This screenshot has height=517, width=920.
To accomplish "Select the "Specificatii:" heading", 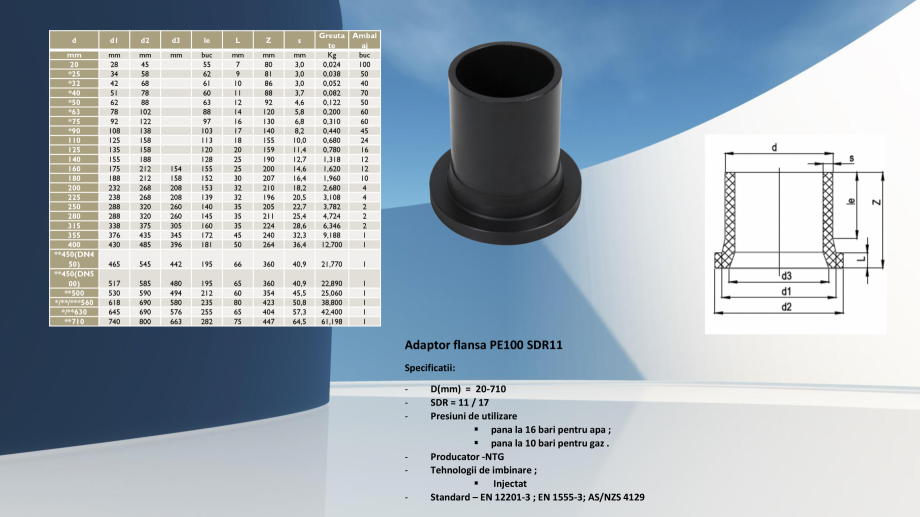I will click(429, 368).
